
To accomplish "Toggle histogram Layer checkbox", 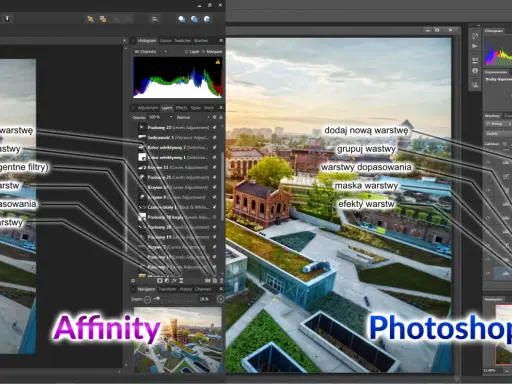I will [186, 52].
